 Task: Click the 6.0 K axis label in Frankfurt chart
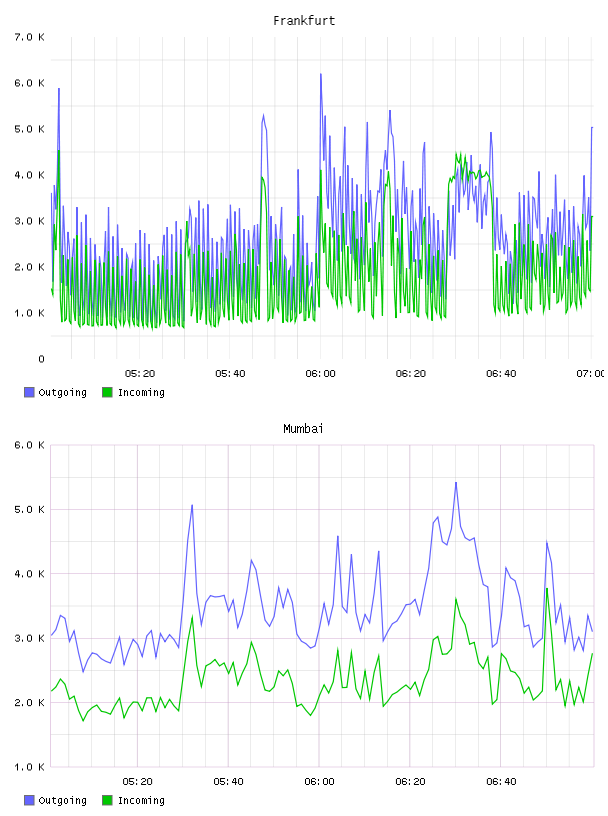30,83
